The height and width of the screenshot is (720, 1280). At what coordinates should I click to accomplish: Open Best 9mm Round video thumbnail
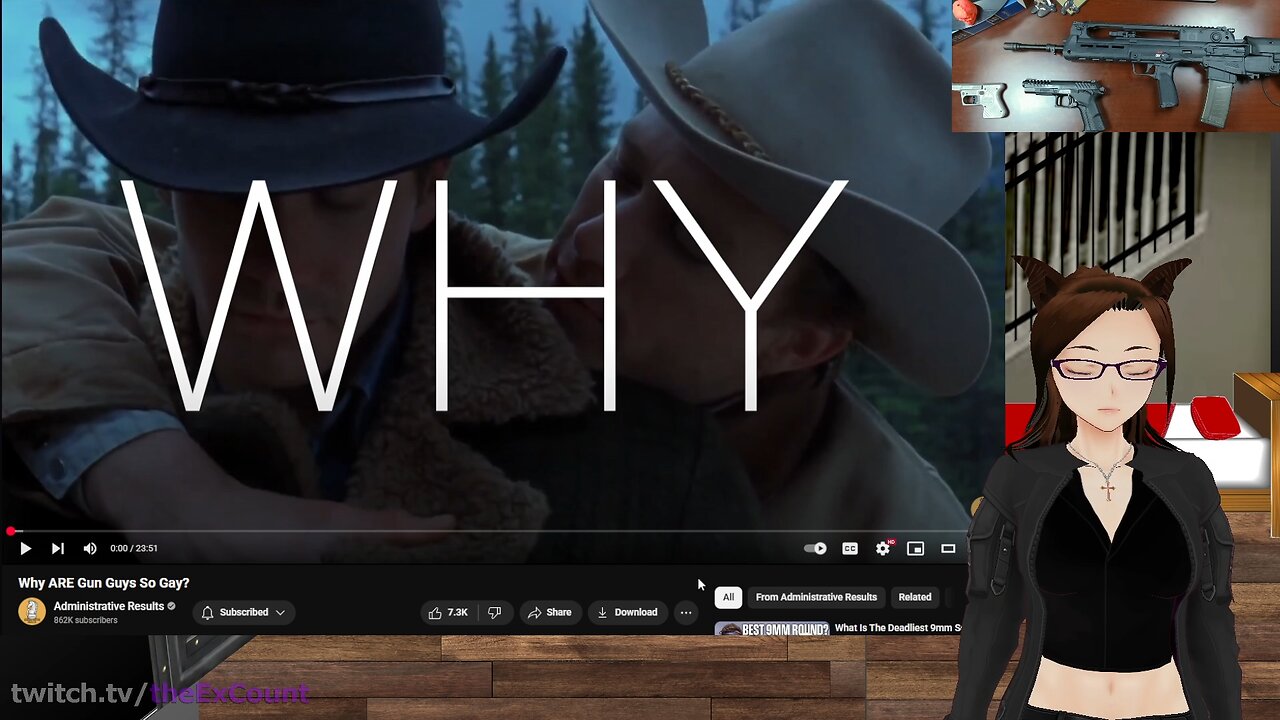772,628
